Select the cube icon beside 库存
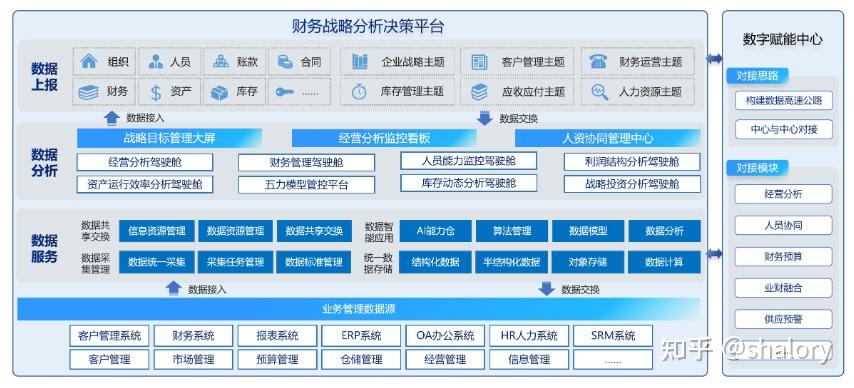The width and height of the screenshot is (854, 388). [x=219, y=93]
